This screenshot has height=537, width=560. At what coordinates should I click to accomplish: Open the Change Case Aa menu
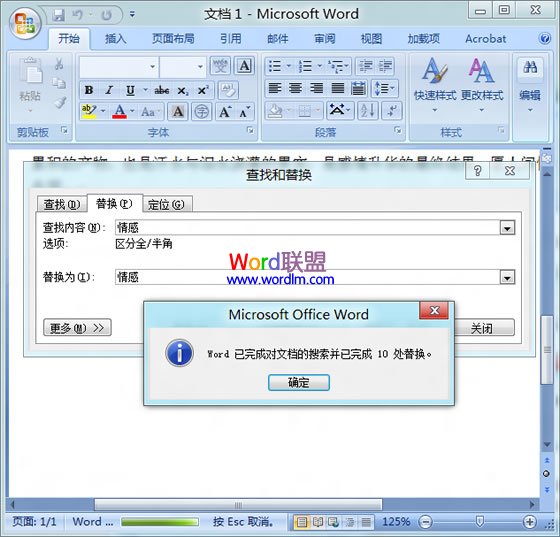point(149,112)
